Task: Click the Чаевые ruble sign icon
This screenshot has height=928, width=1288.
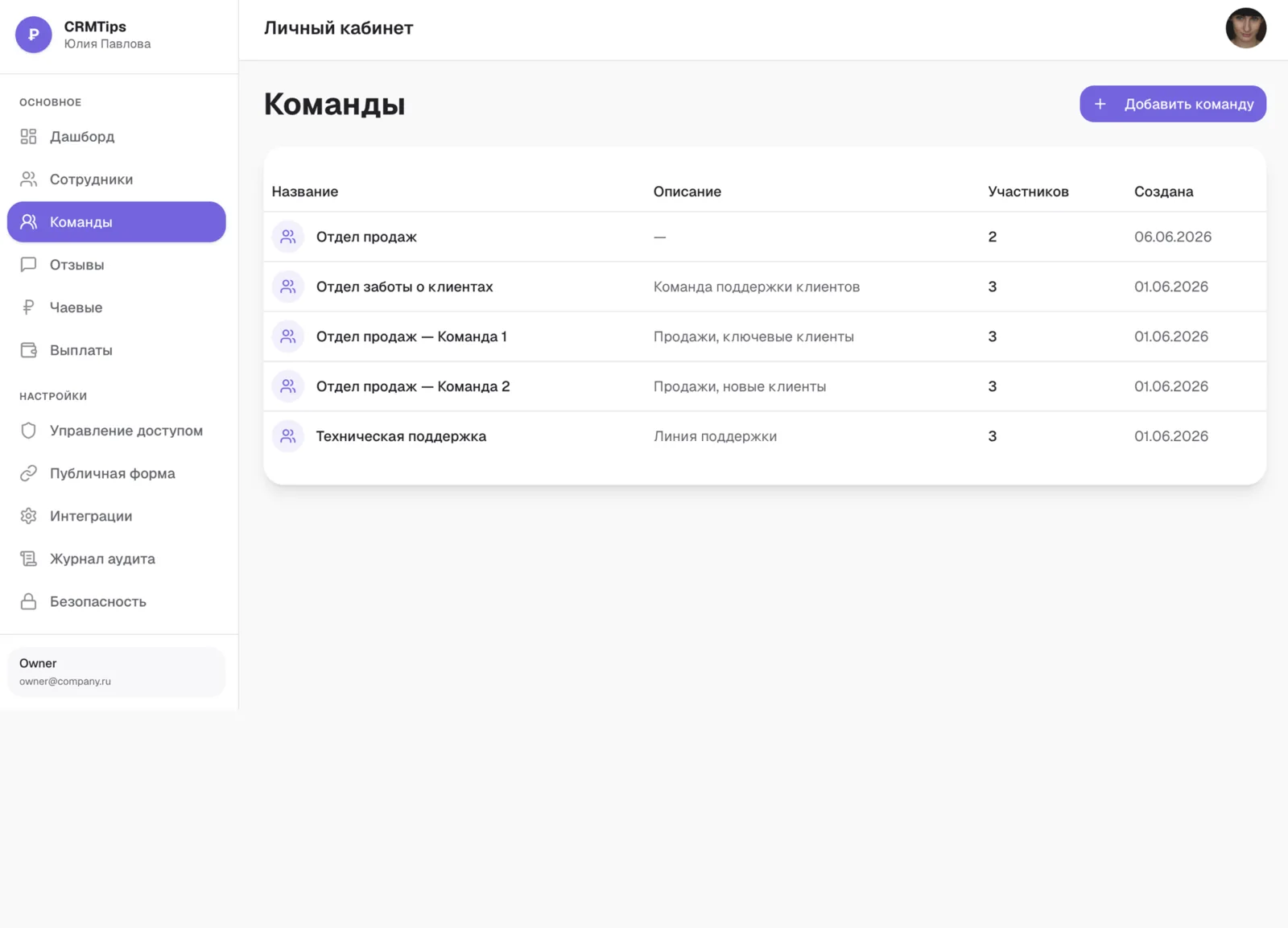Action: point(28,307)
